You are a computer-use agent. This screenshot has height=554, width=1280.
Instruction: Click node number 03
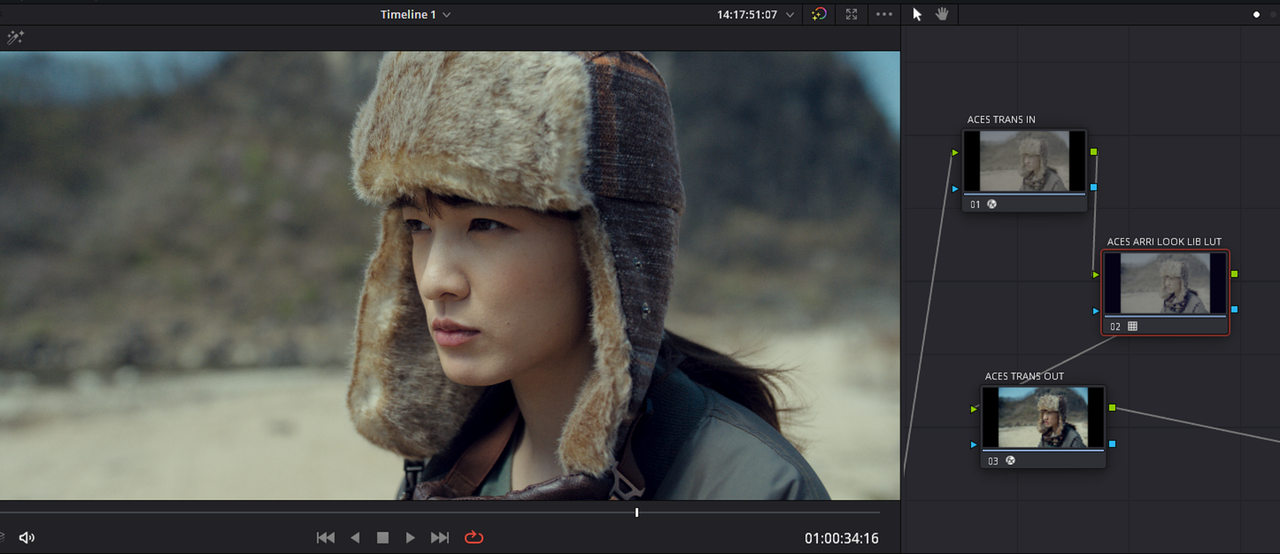(x=993, y=461)
